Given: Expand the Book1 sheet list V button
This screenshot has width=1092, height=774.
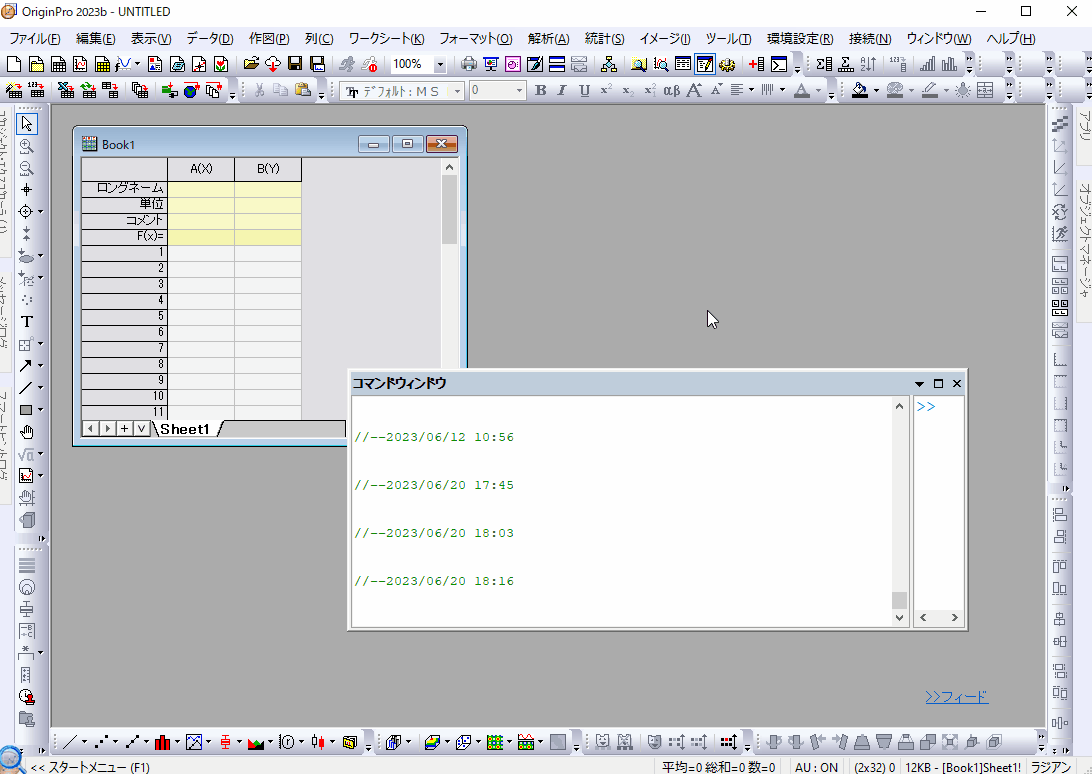Looking at the screenshot, I should tap(141, 428).
